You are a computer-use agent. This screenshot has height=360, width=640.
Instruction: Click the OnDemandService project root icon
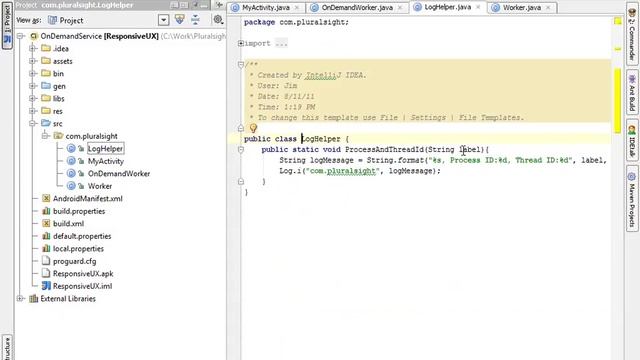(34, 36)
